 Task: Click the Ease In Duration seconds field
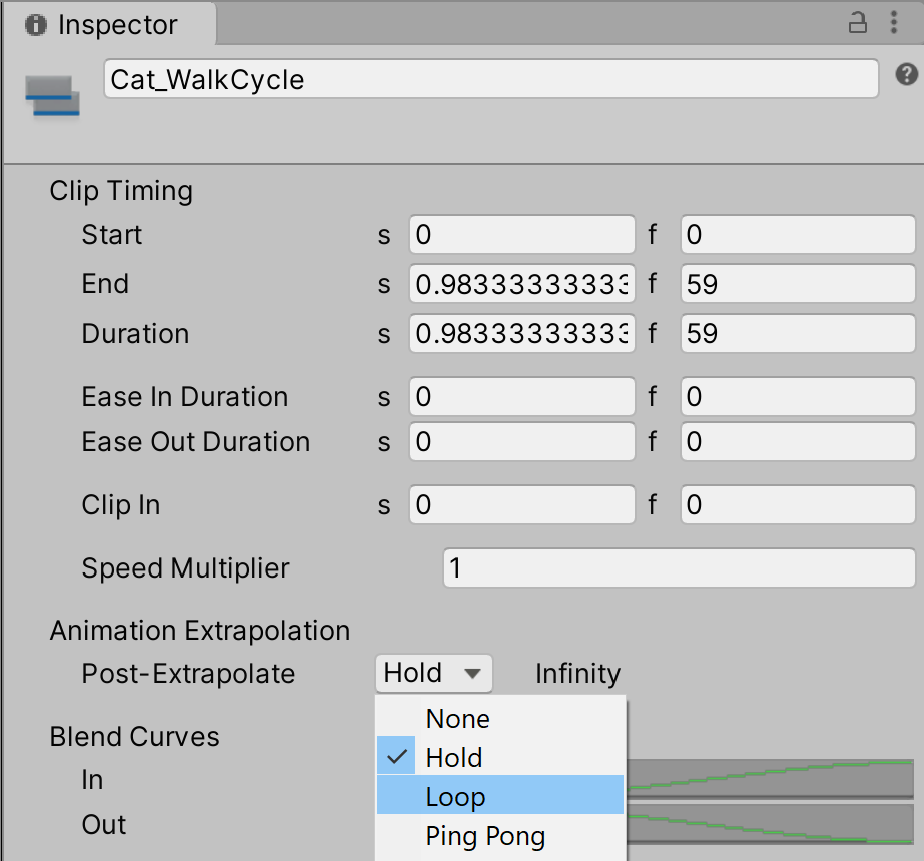click(522, 397)
